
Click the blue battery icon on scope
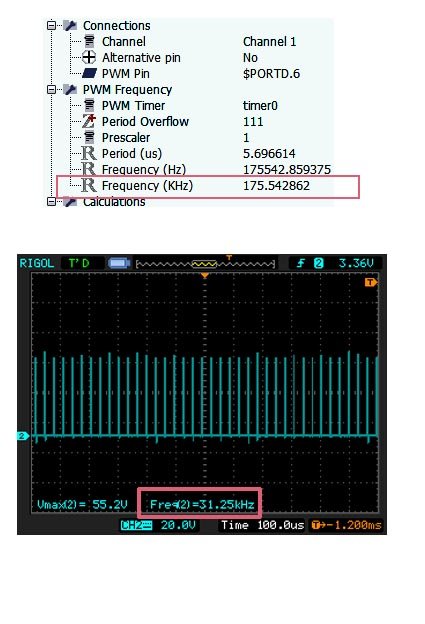[119, 263]
